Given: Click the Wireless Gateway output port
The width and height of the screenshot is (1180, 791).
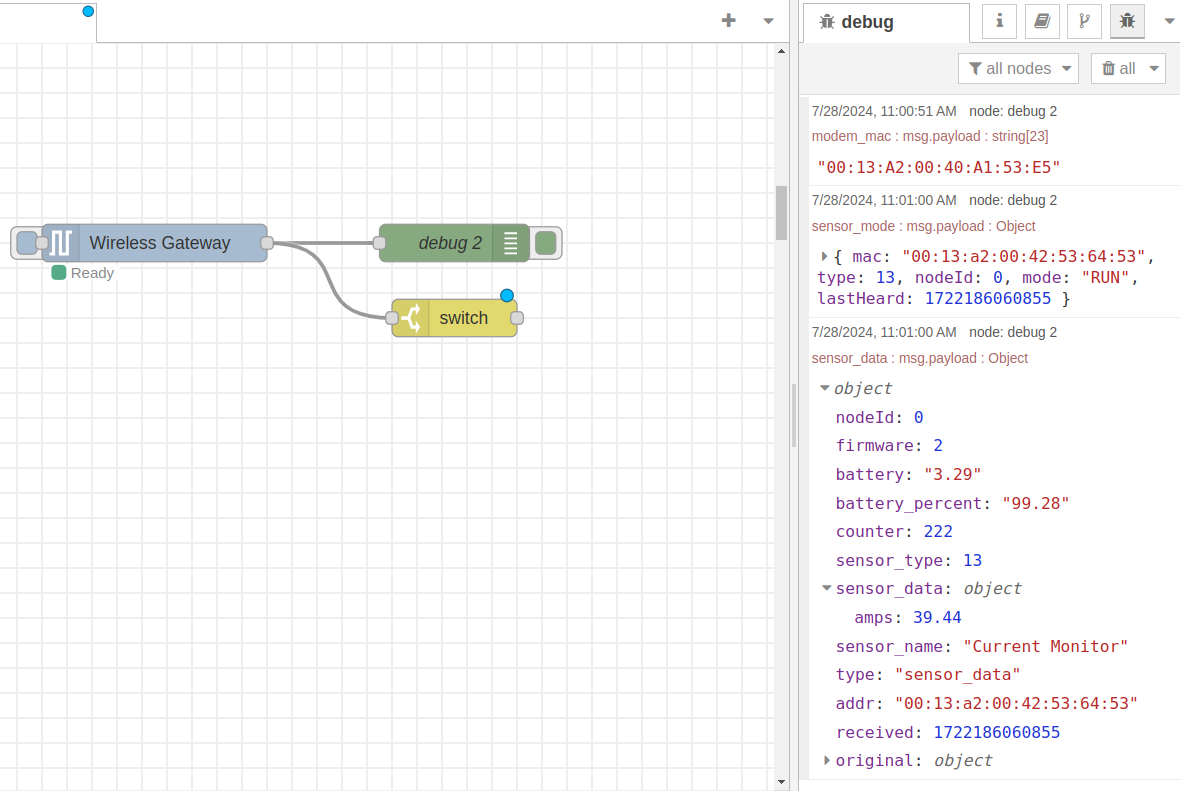Looking at the screenshot, I should tap(267, 243).
